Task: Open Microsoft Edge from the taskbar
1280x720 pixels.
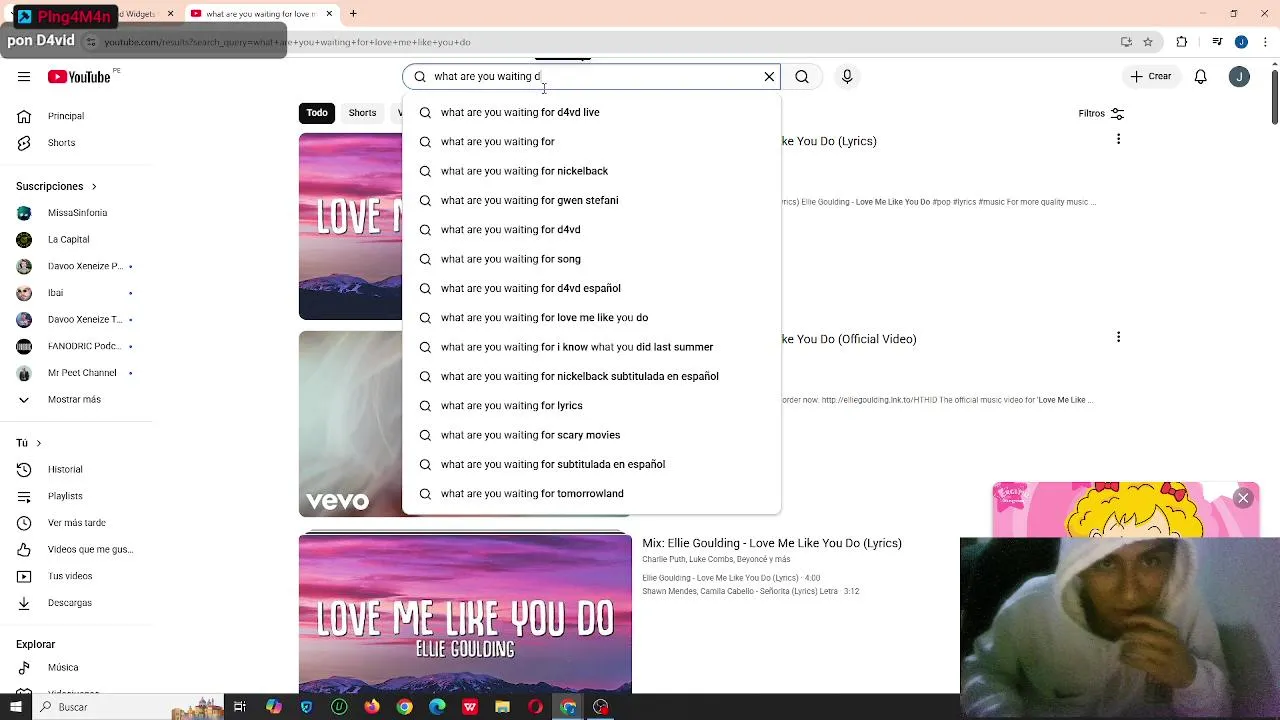Action: (x=437, y=707)
